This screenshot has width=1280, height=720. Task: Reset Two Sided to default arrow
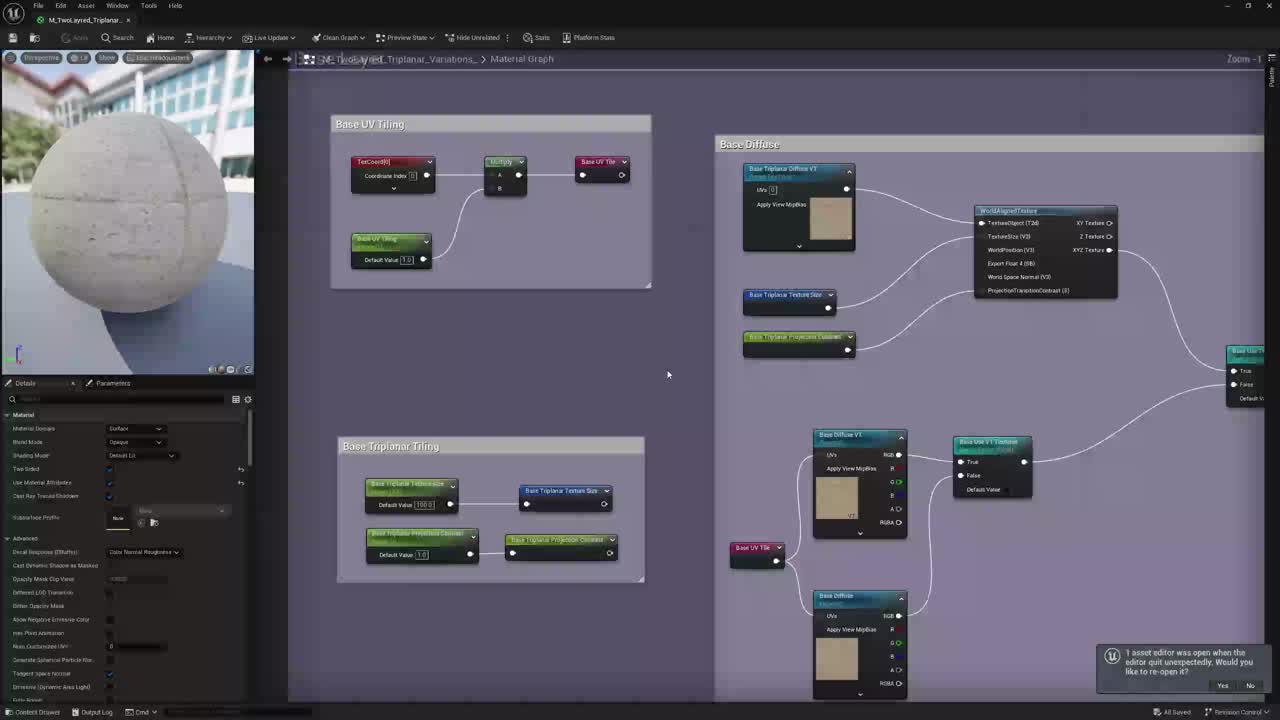coord(240,469)
